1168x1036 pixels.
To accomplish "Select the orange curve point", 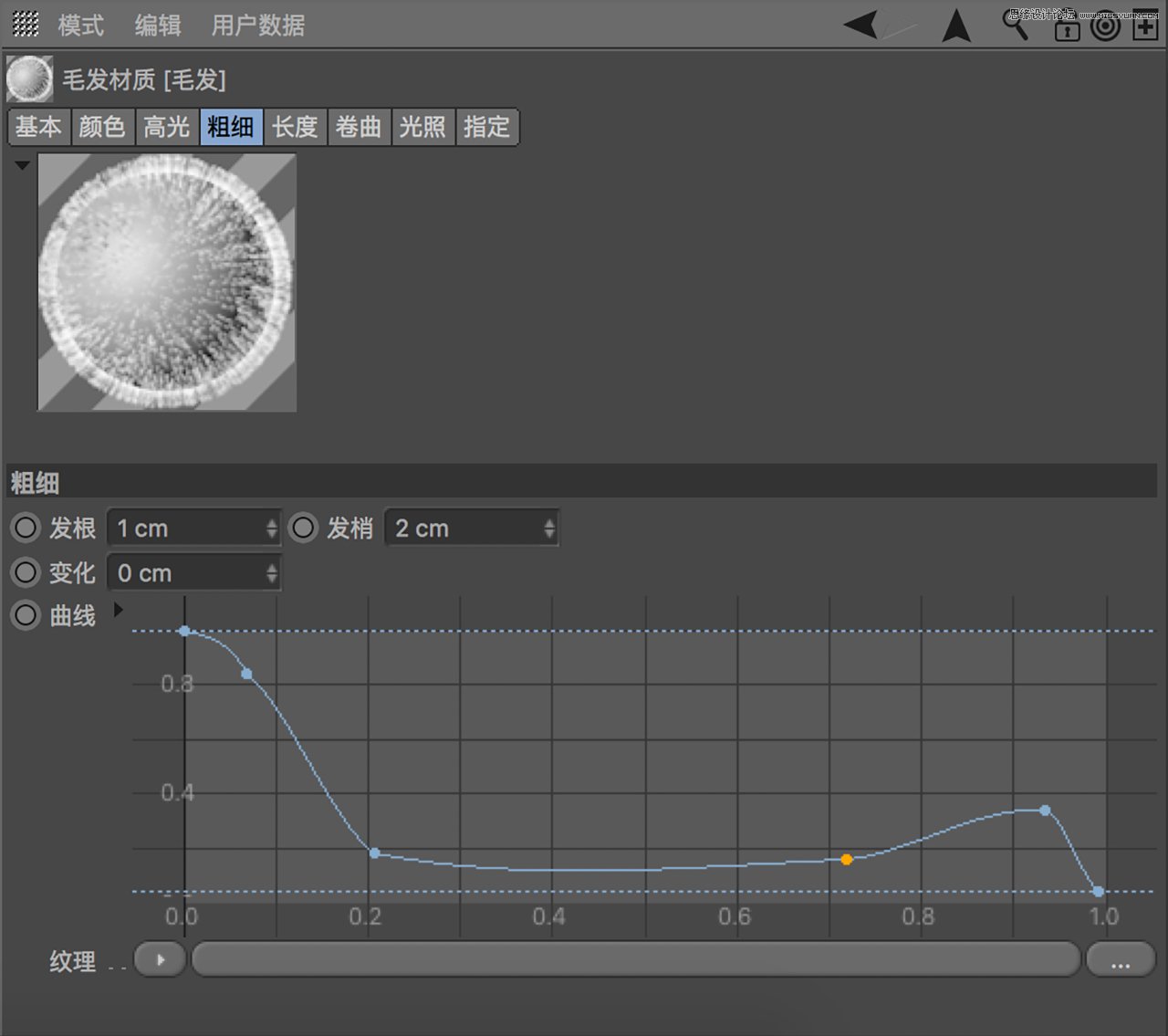I will pyautogui.click(x=847, y=859).
